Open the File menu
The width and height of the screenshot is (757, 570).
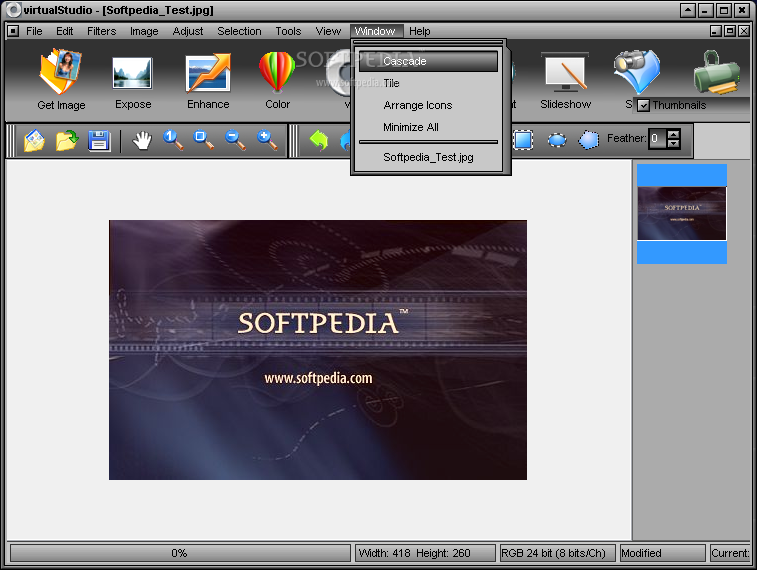pyautogui.click(x=34, y=31)
